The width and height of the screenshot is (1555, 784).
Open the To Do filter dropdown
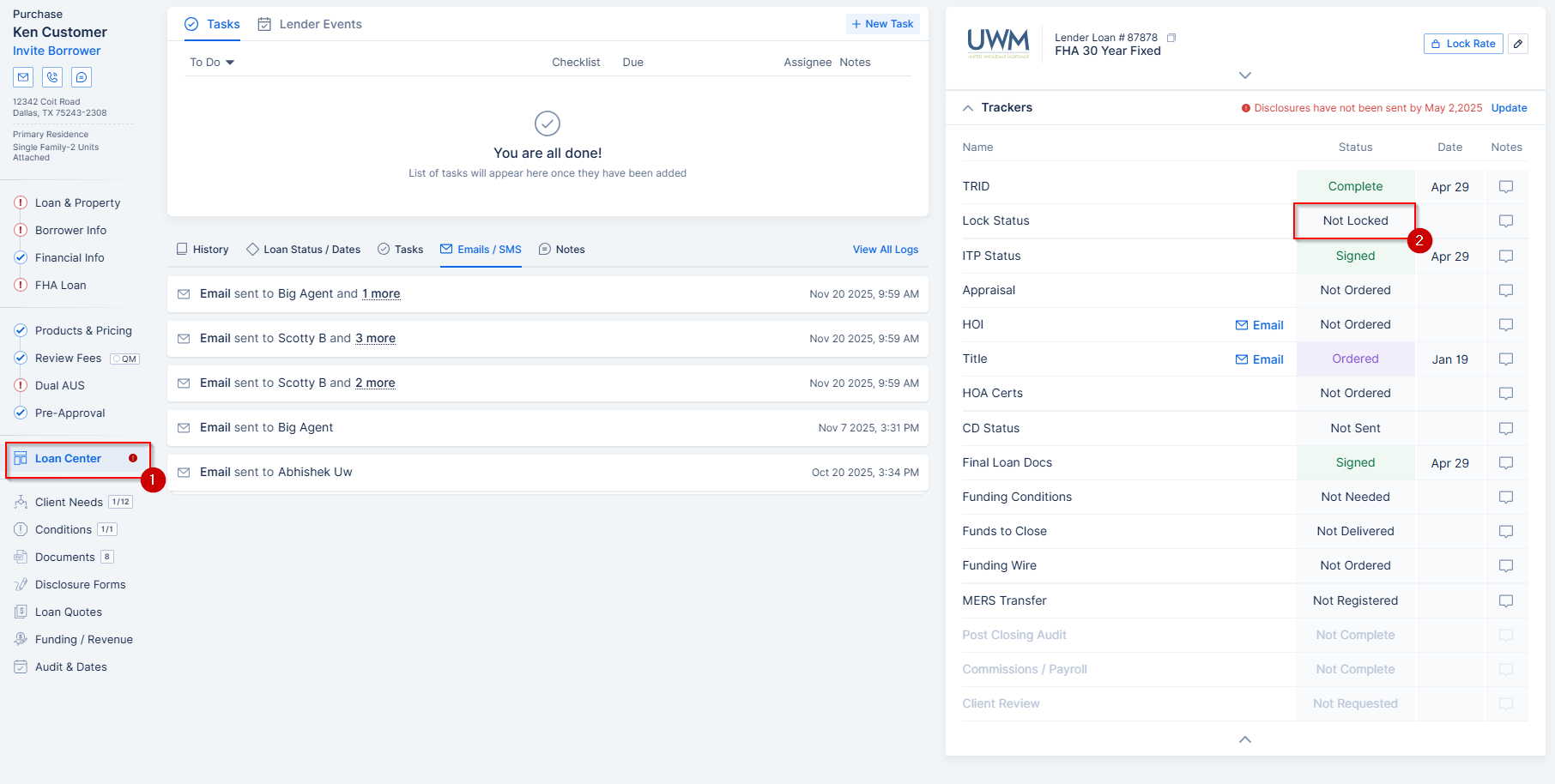point(210,62)
